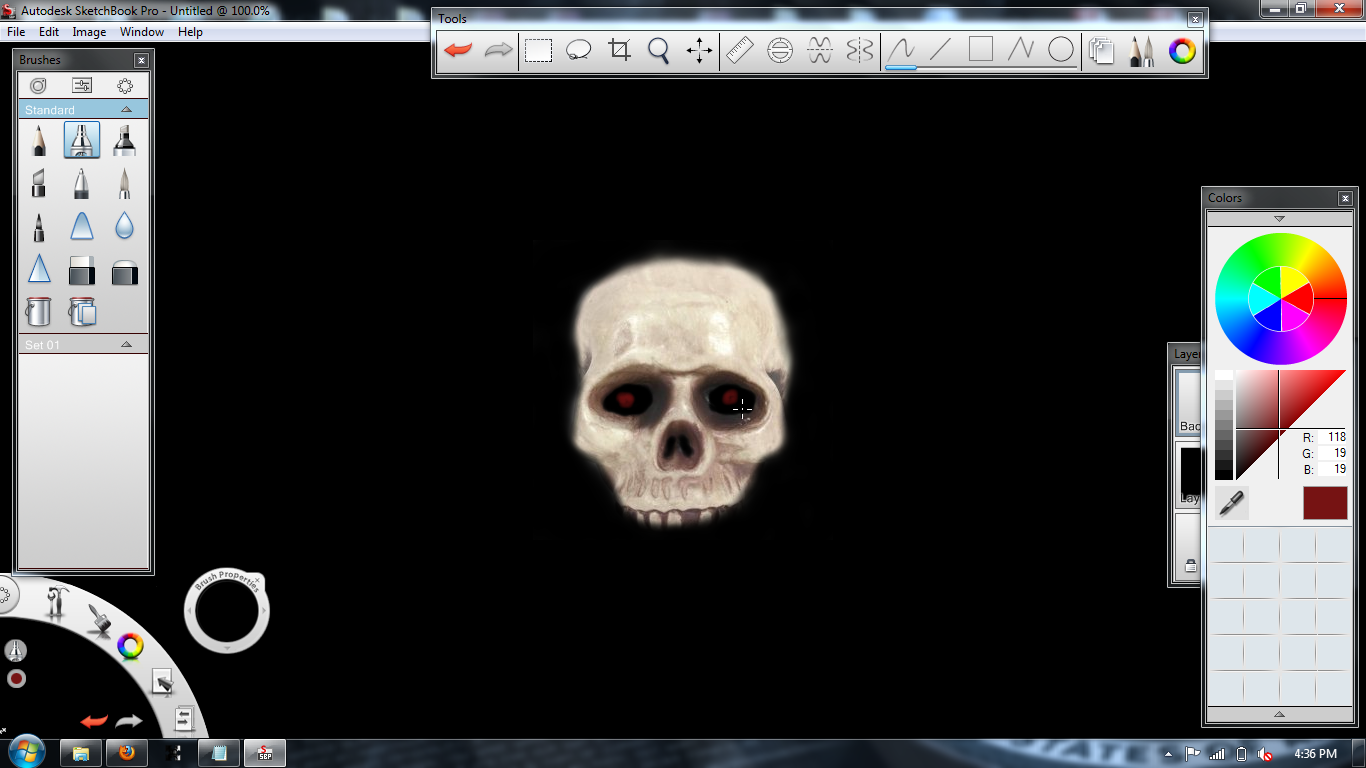Click the red Undo arrow in Tools
The height and width of the screenshot is (768, 1366).
[x=458, y=50]
